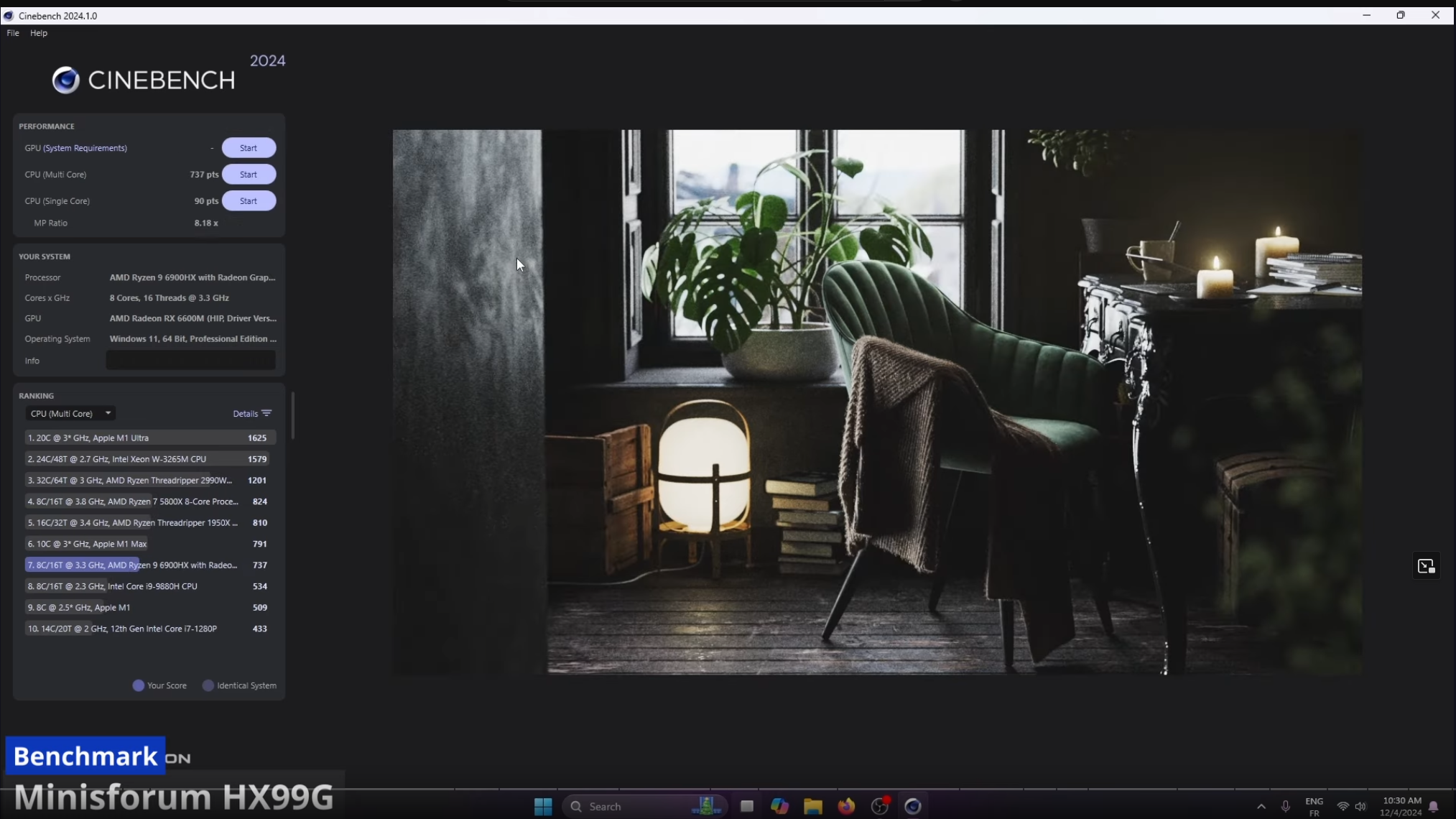1456x819 pixels.
Task: Select the Ryzen 7 5800X ranking row
Action: 150,501
